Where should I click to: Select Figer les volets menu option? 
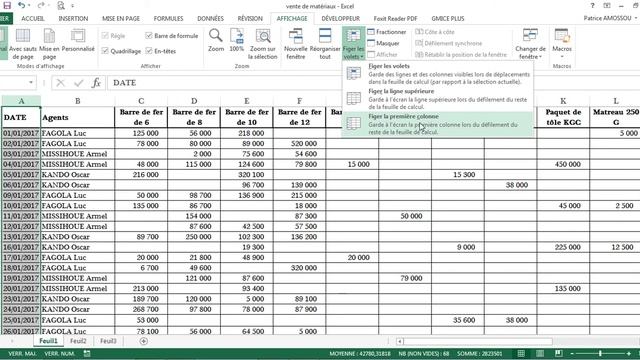coord(438,73)
